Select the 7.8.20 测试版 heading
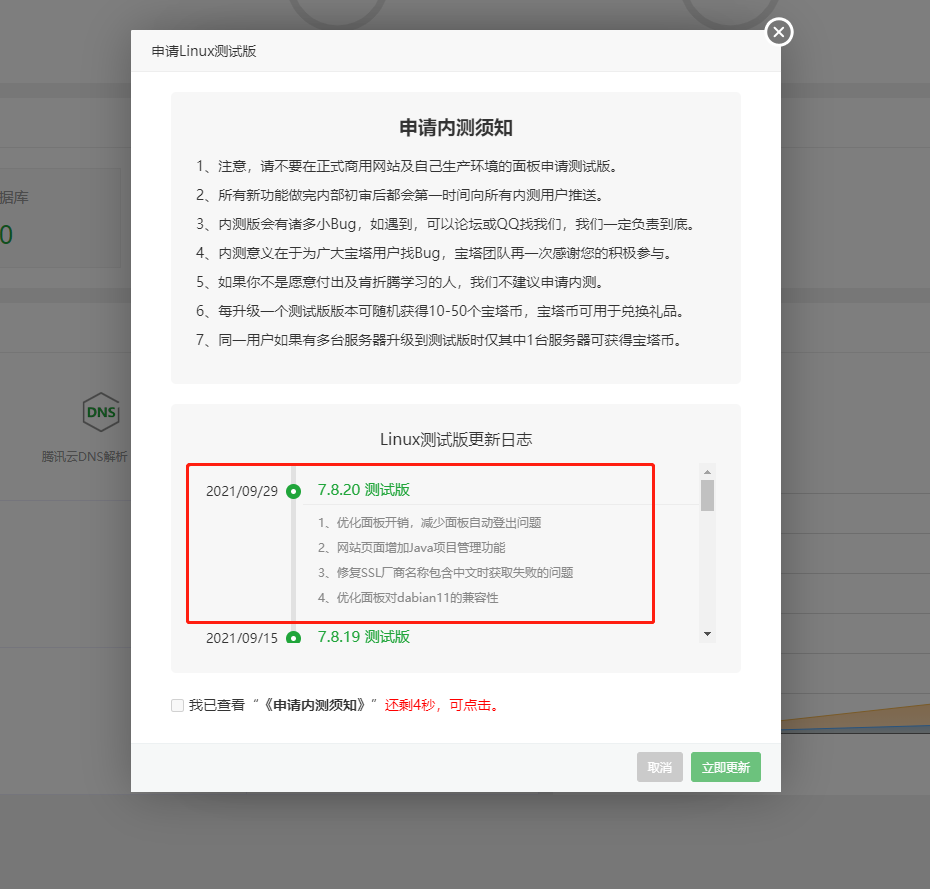 364,490
